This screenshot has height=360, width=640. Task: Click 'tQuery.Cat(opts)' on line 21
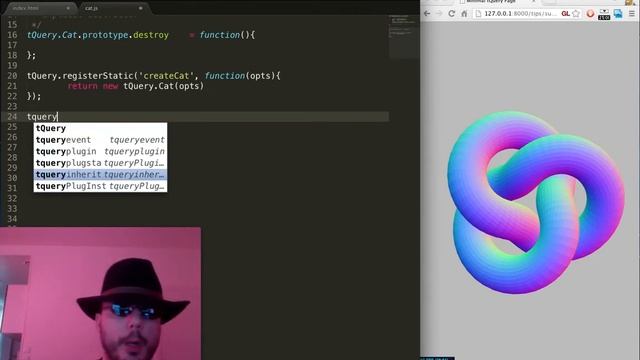[163, 86]
